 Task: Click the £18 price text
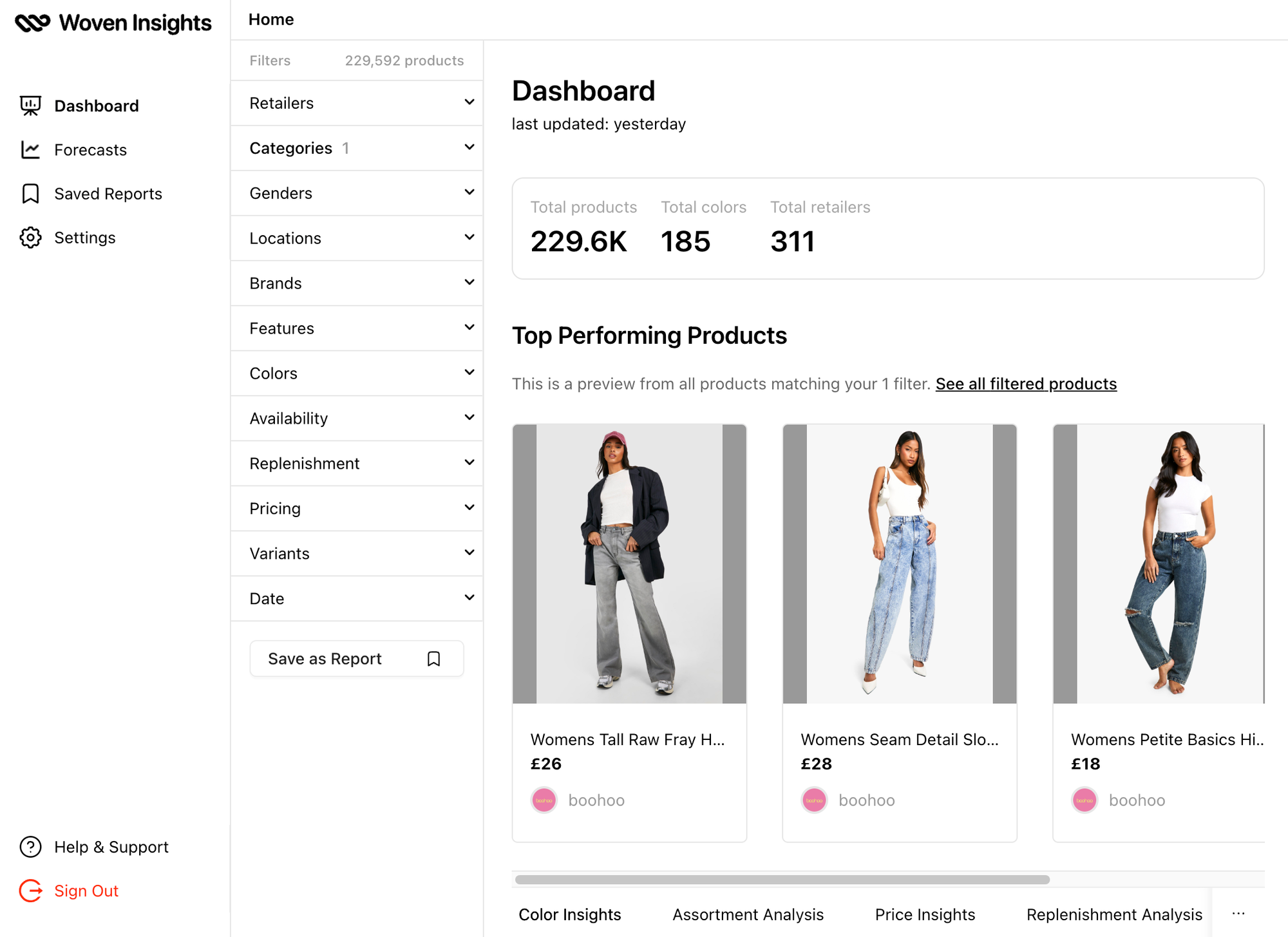point(1086,764)
